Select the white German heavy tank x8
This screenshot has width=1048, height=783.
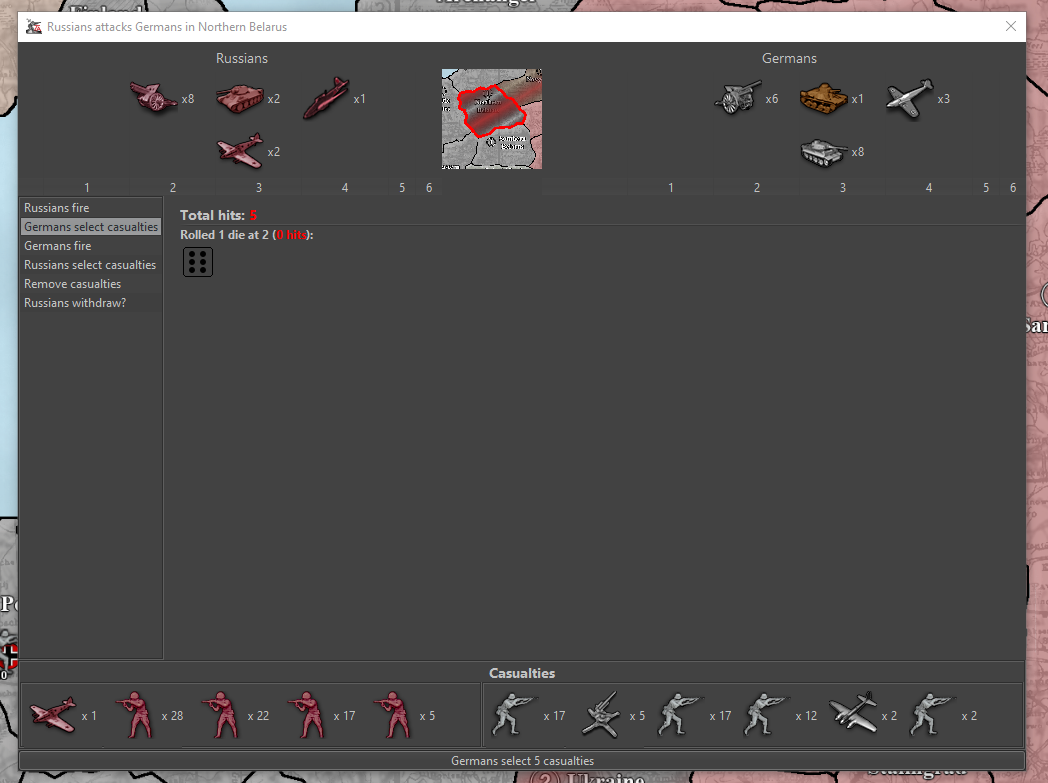[824, 151]
